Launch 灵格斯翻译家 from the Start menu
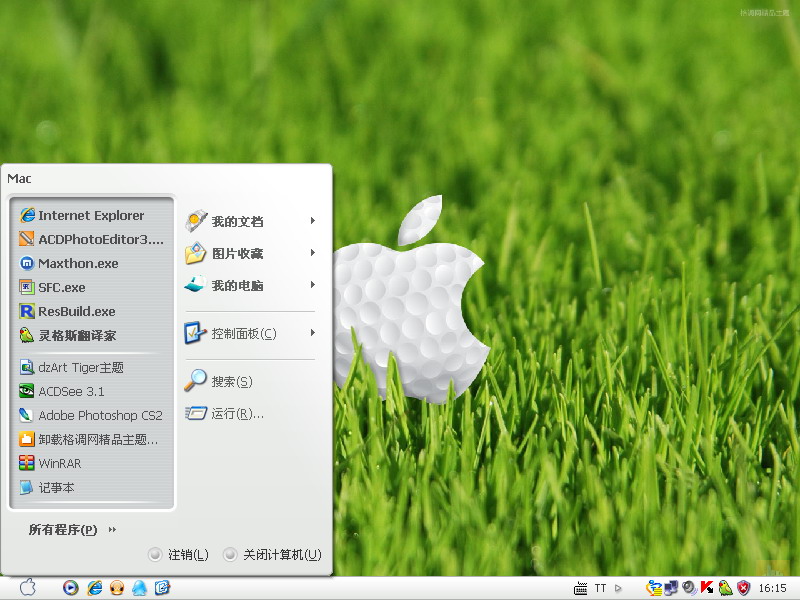Image resolution: width=800 pixels, height=600 pixels. pos(92,335)
